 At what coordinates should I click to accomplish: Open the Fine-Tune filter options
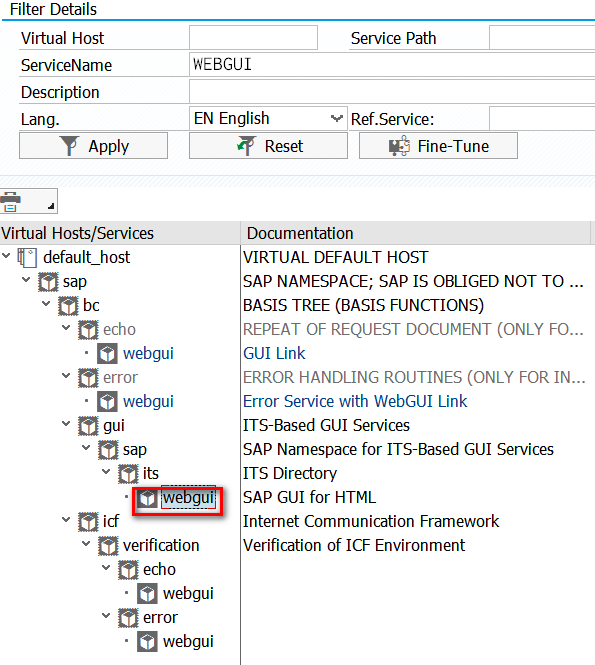[438, 146]
